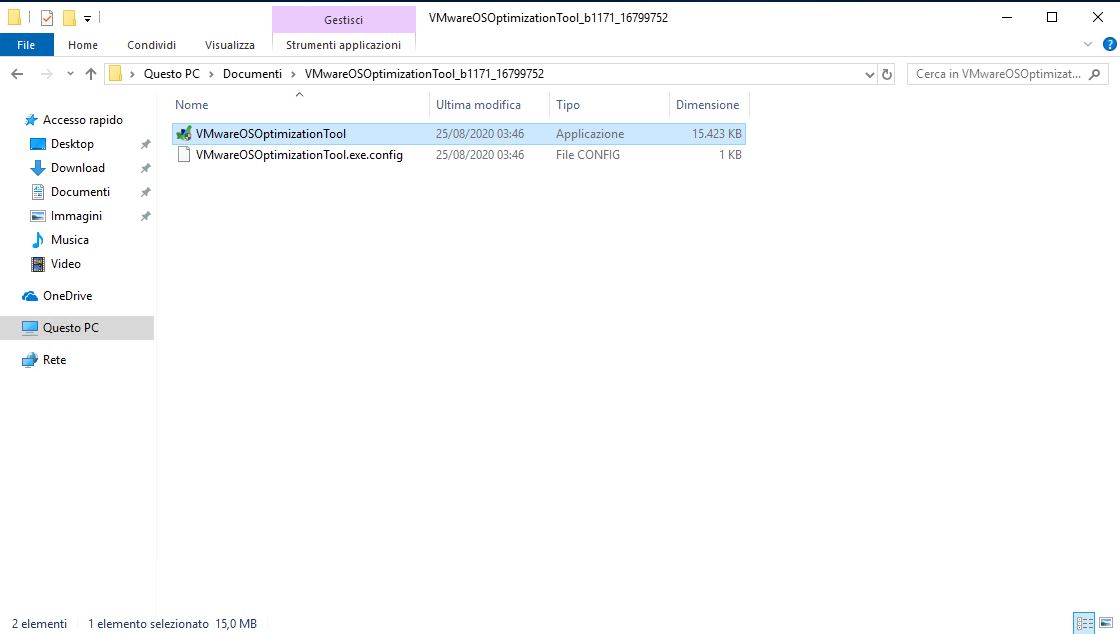Click the pin icon next to Immagini
The height and width of the screenshot is (634, 1120).
[x=146, y=216]
